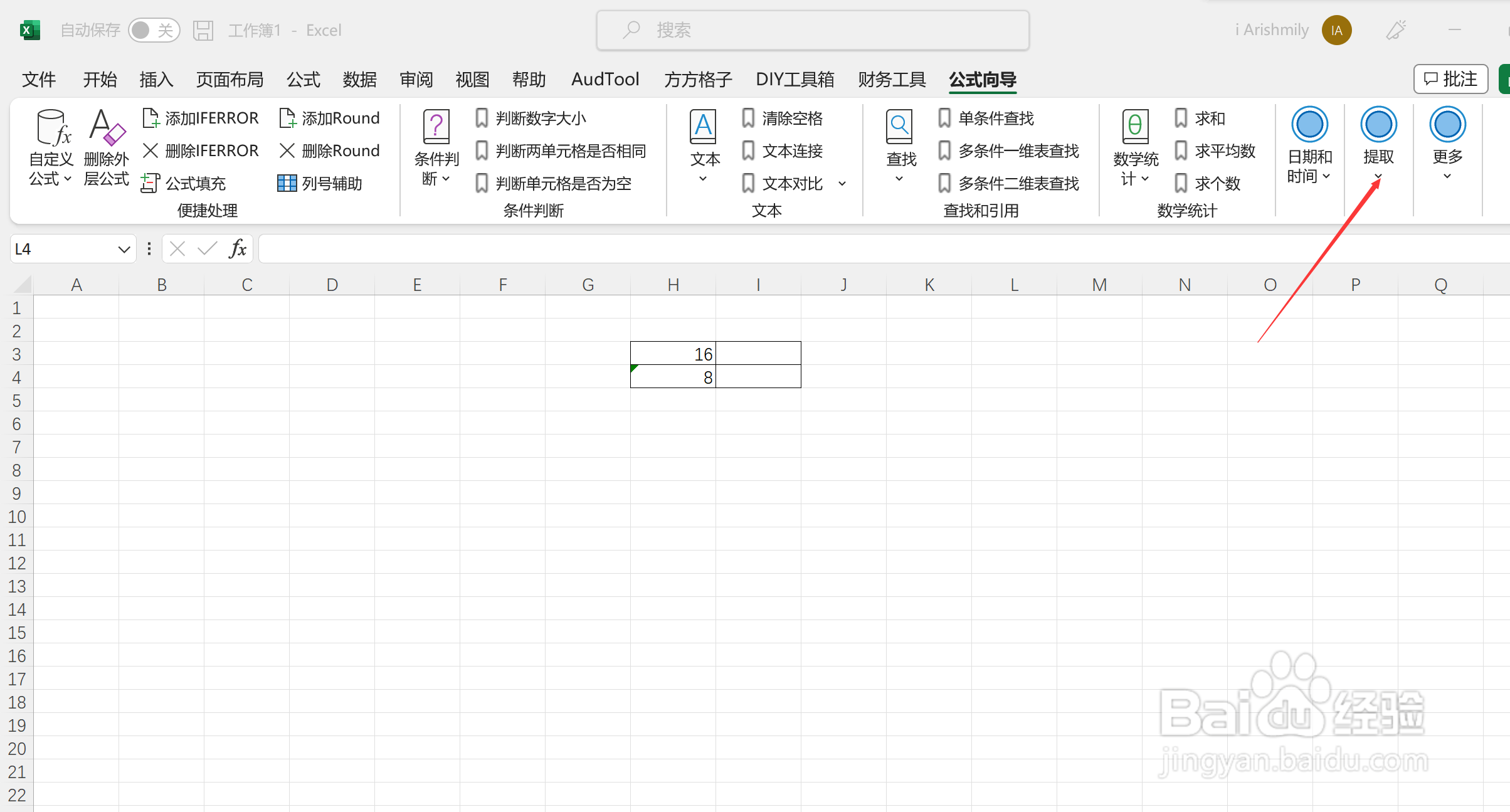Switch to the AudTool tab
Screen dimensions: 1510x812
click(605, 80)
